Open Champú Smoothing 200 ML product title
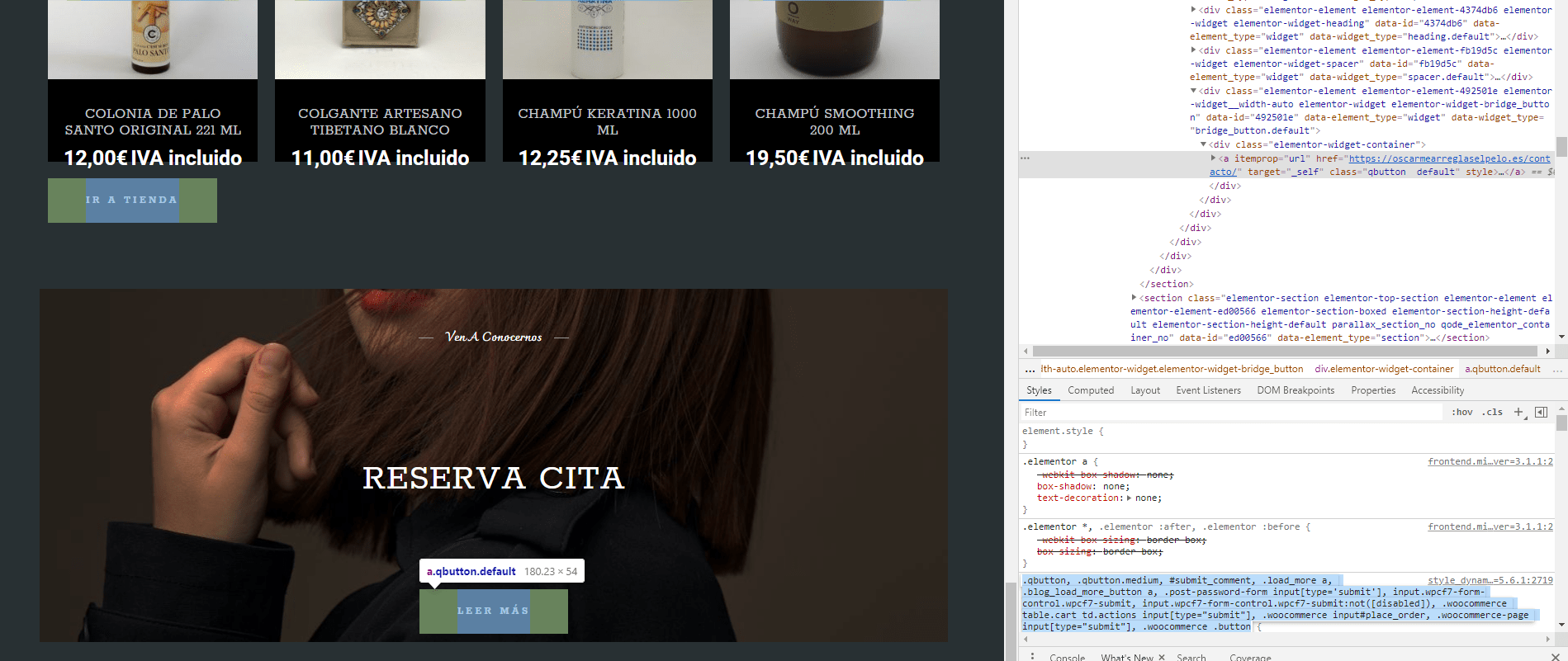This screenshot has width=1568, height=661. [x=835, y=121]
